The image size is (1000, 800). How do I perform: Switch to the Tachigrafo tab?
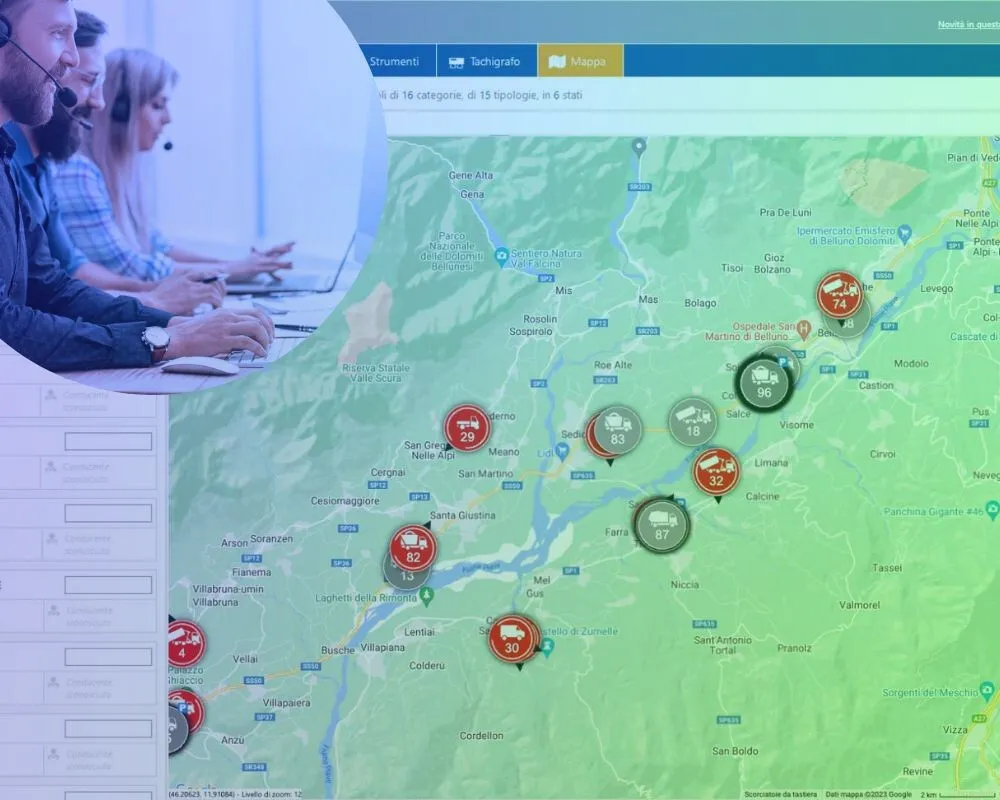click(485, 61)
